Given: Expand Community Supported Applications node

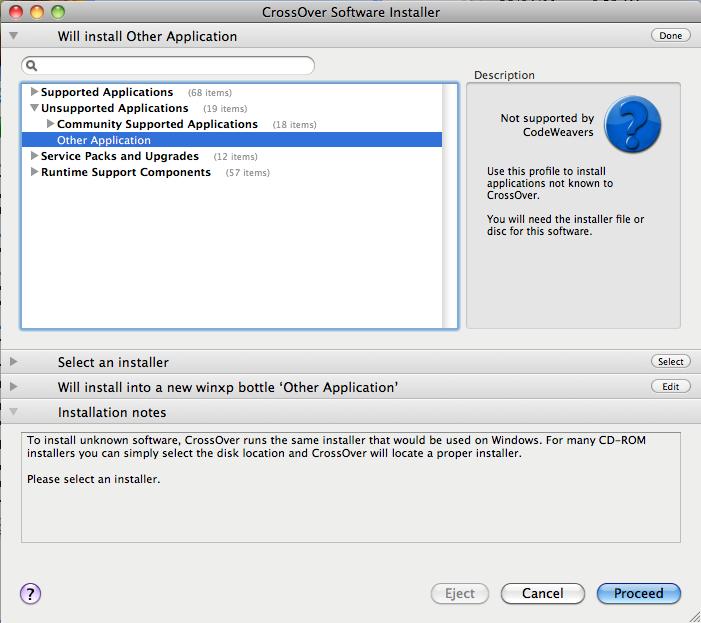Looking at the screenshot, I should coord(50,123).
